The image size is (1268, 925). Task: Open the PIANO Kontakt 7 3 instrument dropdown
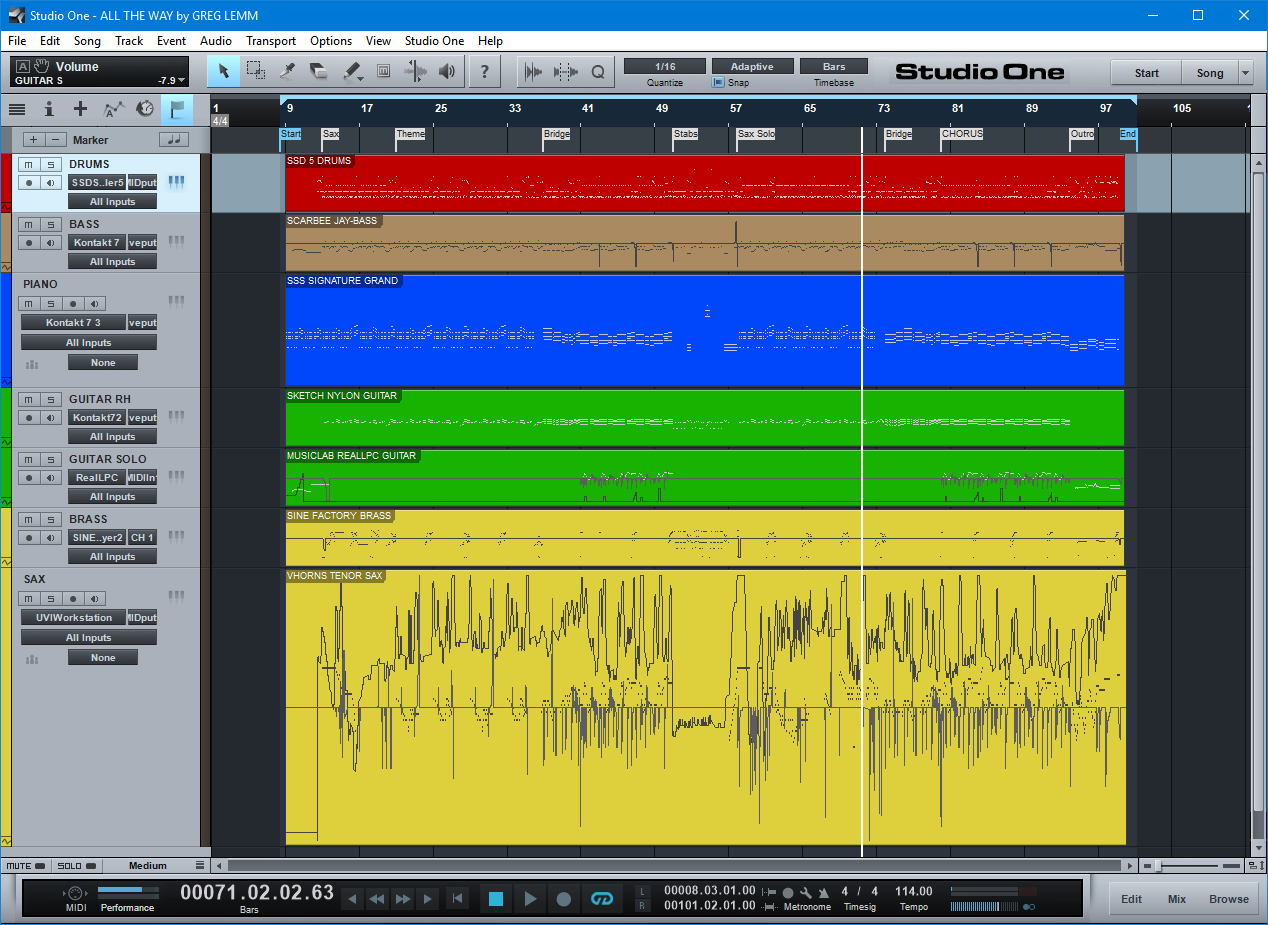(x=74, y=323)
